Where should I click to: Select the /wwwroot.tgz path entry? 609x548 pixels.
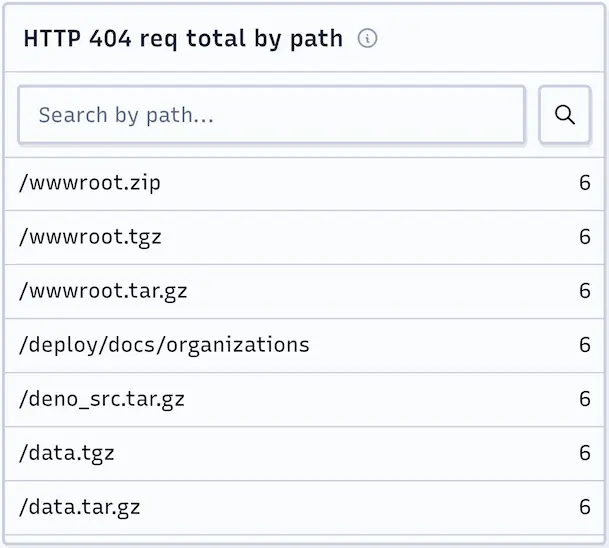point(90,237)
